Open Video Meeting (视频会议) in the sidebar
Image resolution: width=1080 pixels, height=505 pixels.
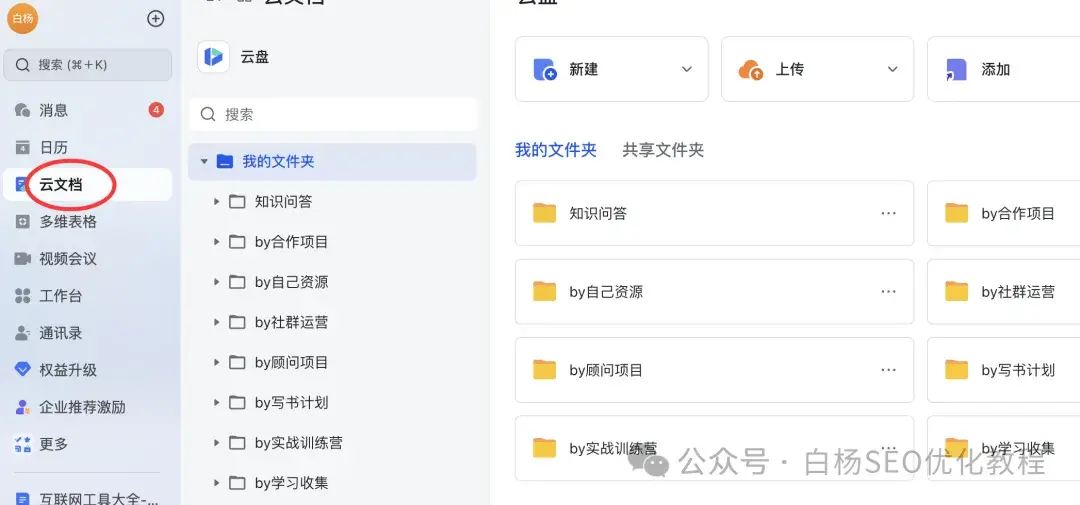[x=67, y=258]
